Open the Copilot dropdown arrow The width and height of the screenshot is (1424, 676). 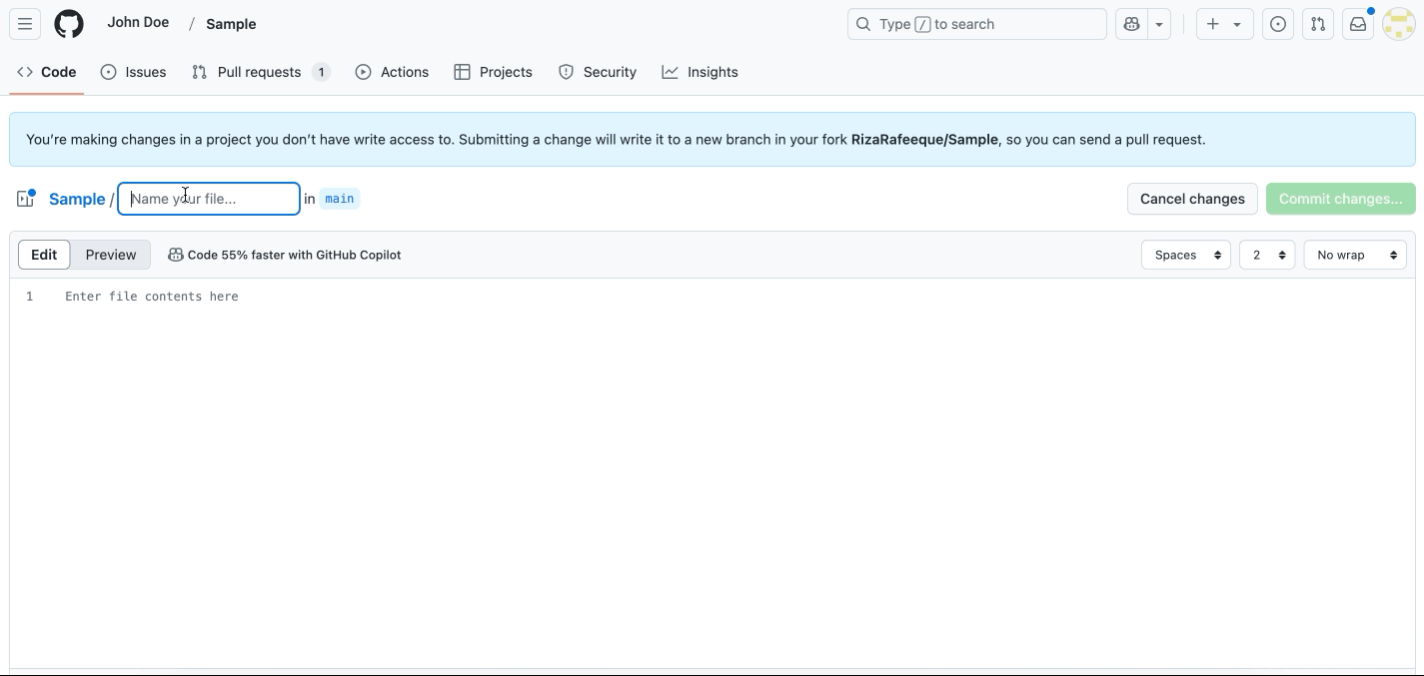click(x=1157, y=24)
